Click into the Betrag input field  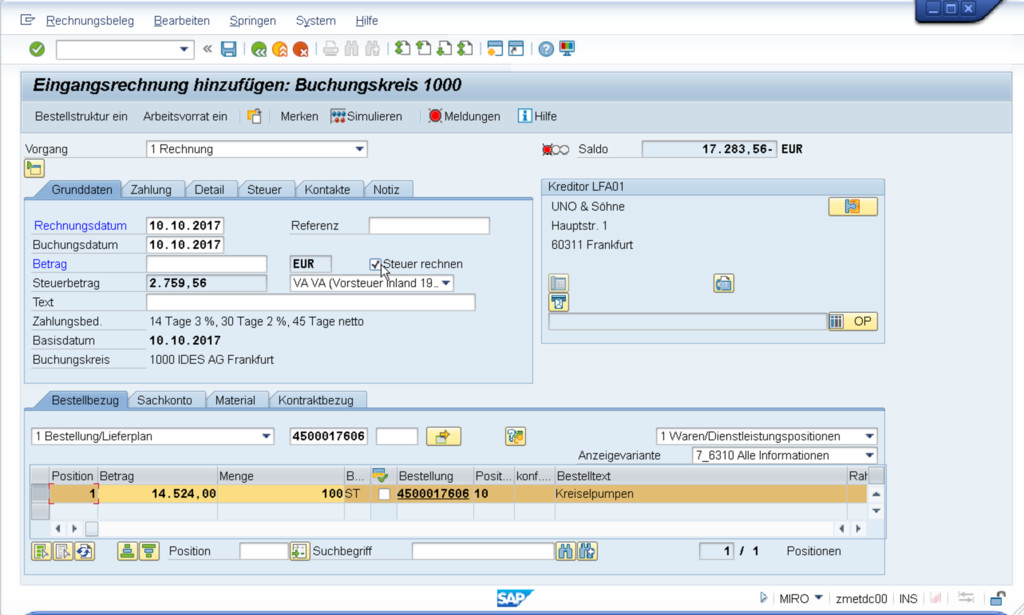[x=206, y=264]
